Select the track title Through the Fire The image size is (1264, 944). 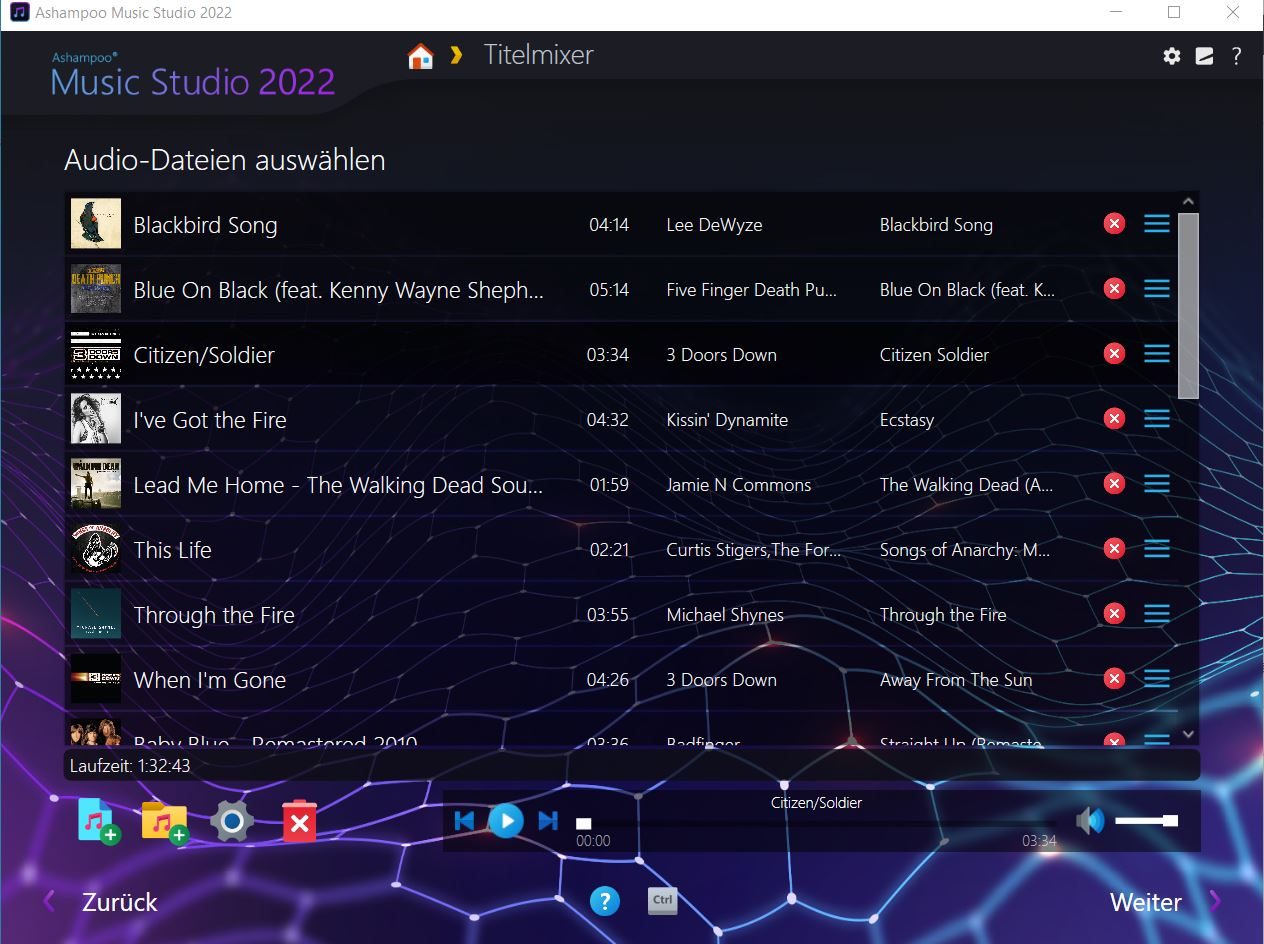tap(214, 615)
